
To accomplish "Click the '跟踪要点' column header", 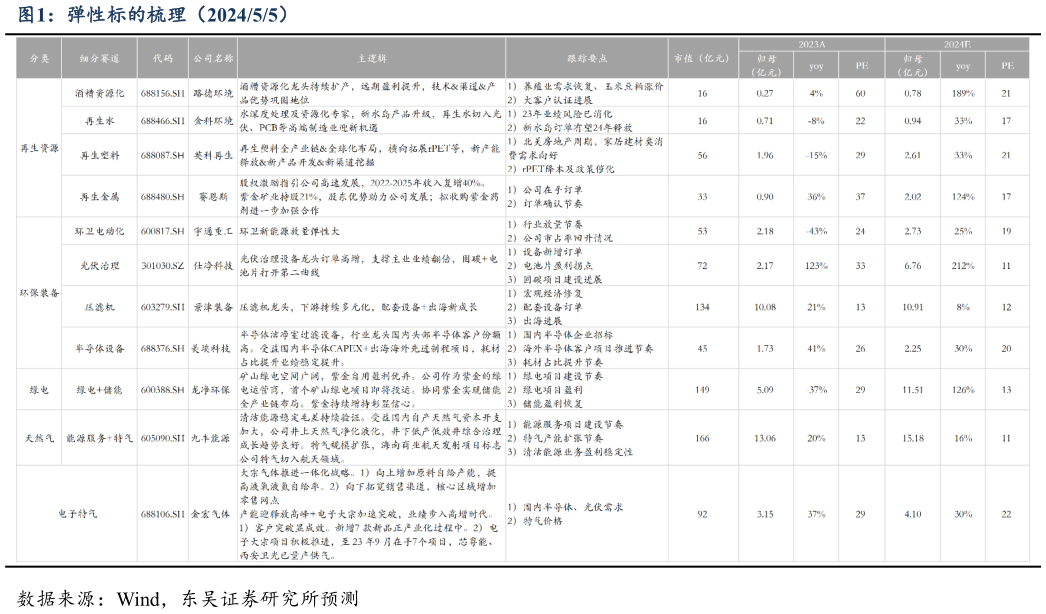I will pyautogui.click(x=587, y=59).
